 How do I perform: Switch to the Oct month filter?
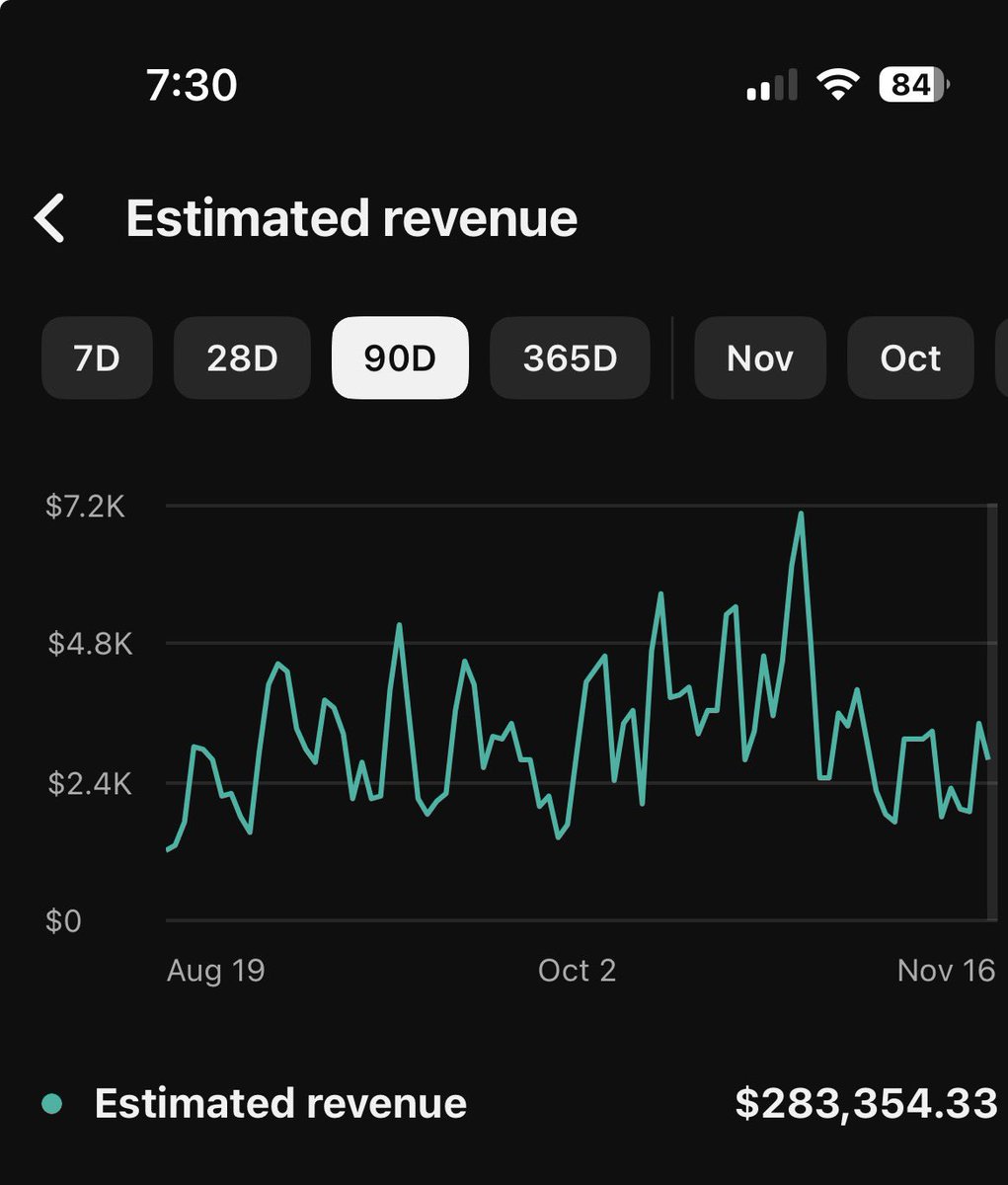[x=910, y=357]
